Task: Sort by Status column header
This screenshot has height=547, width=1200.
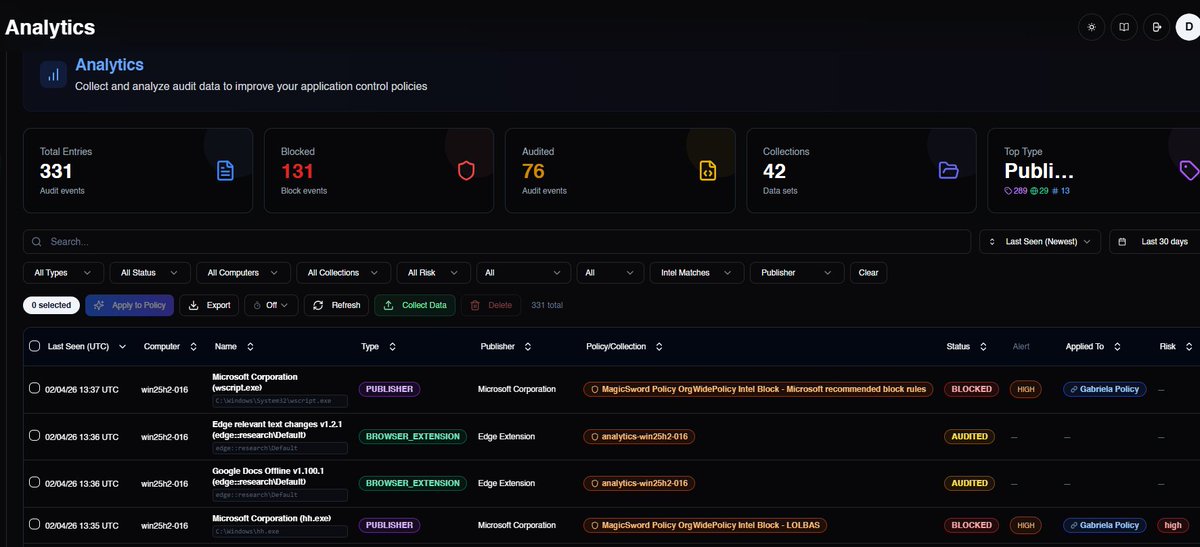Action: (967, 346)
